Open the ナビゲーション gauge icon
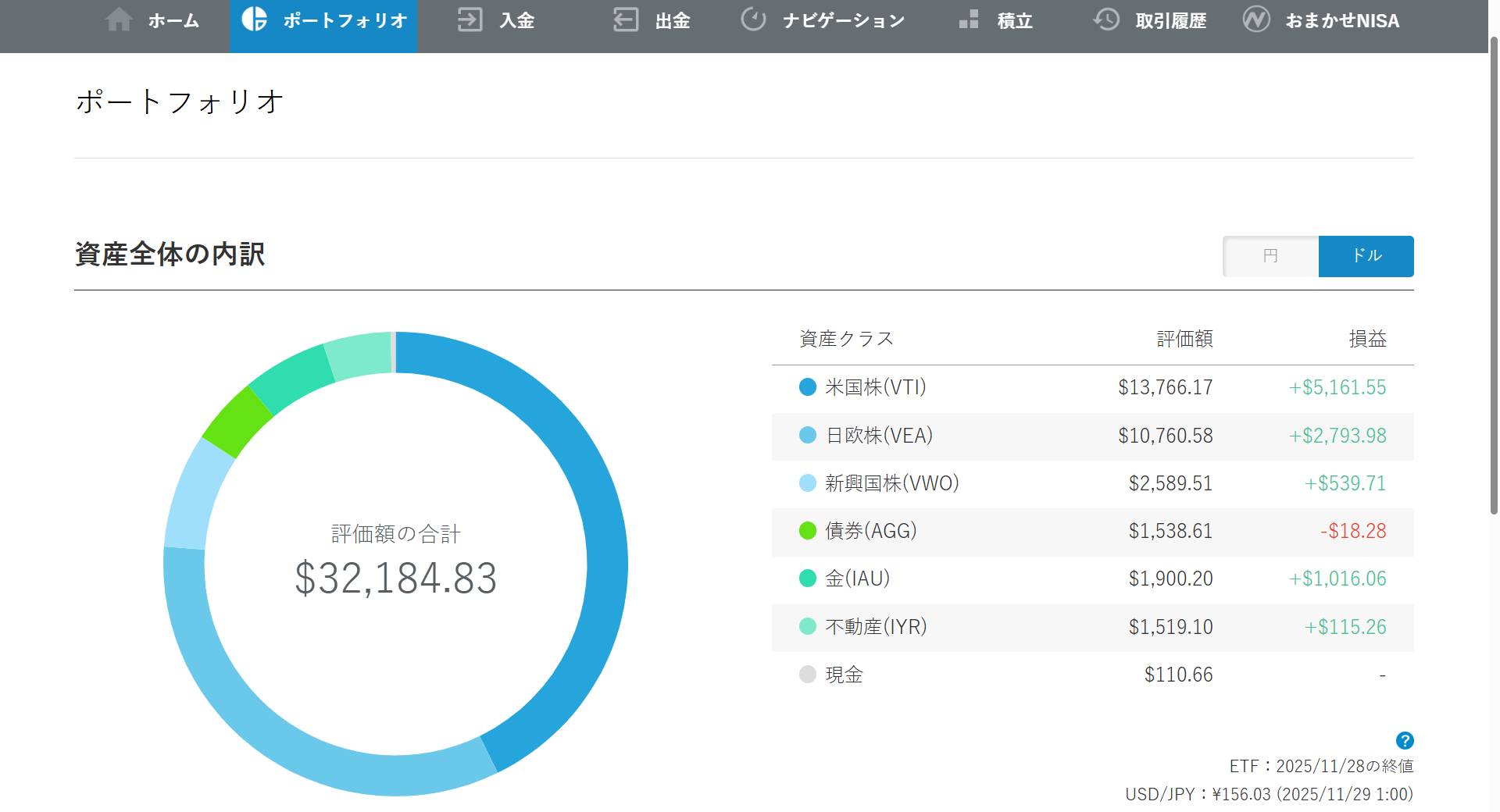Viewport: 1500px width, 812px height. coord(752,20)
